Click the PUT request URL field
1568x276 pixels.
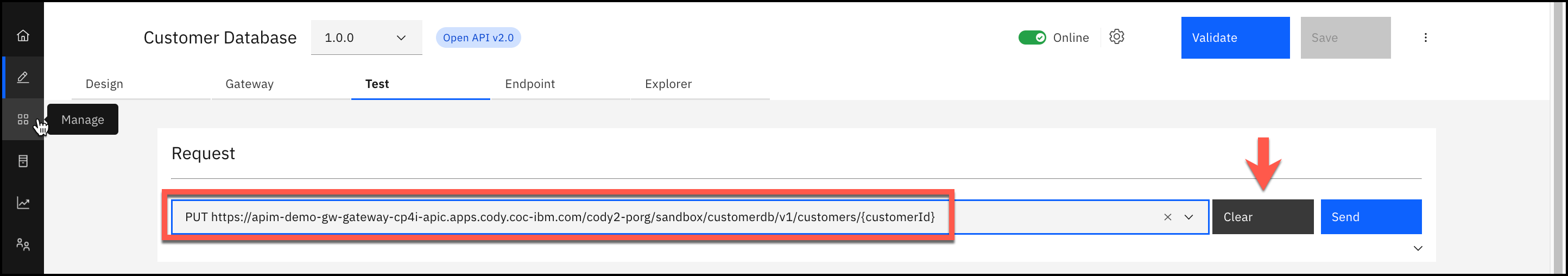click(559, 217)
